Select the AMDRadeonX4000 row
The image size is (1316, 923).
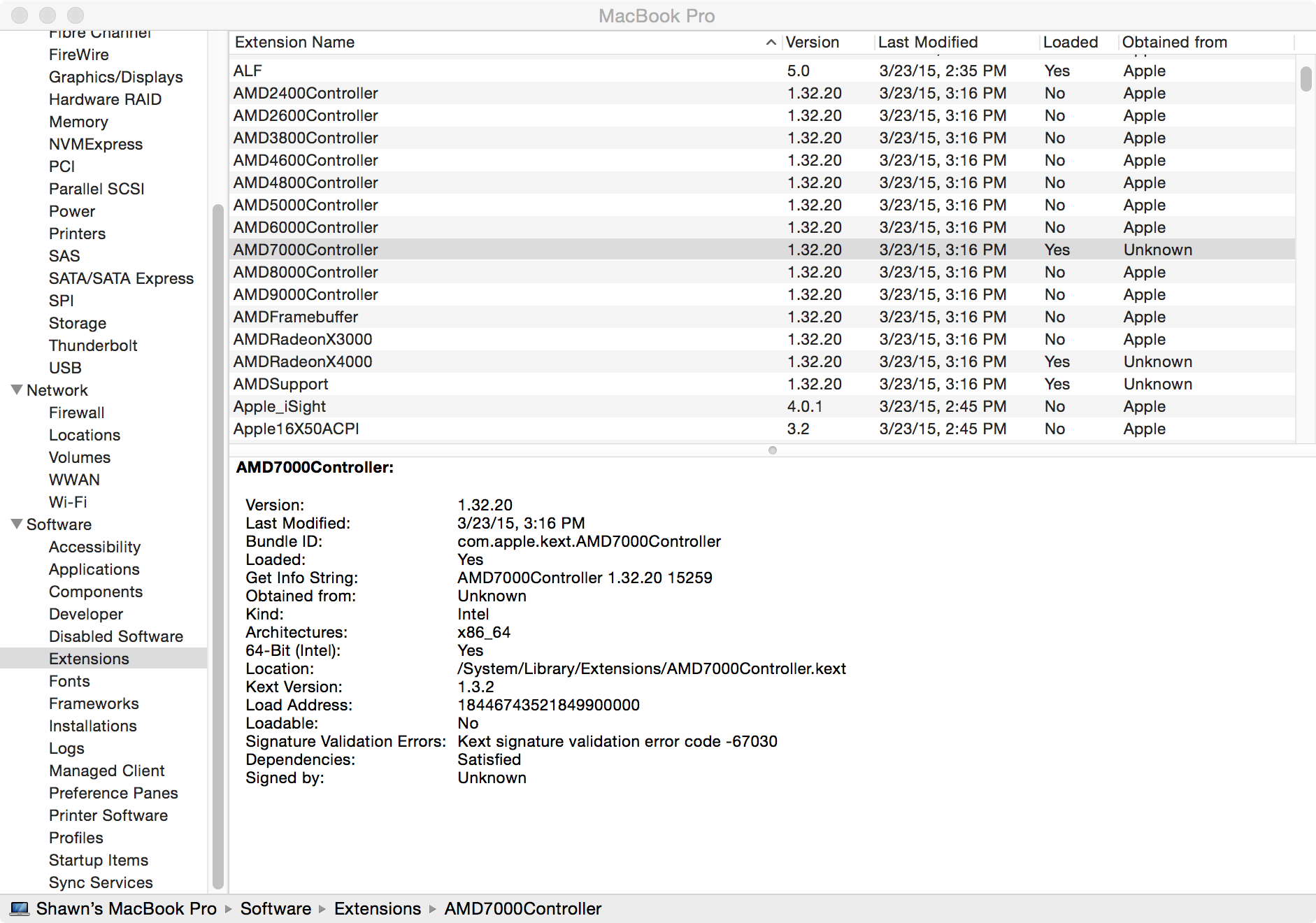point(762,362)
